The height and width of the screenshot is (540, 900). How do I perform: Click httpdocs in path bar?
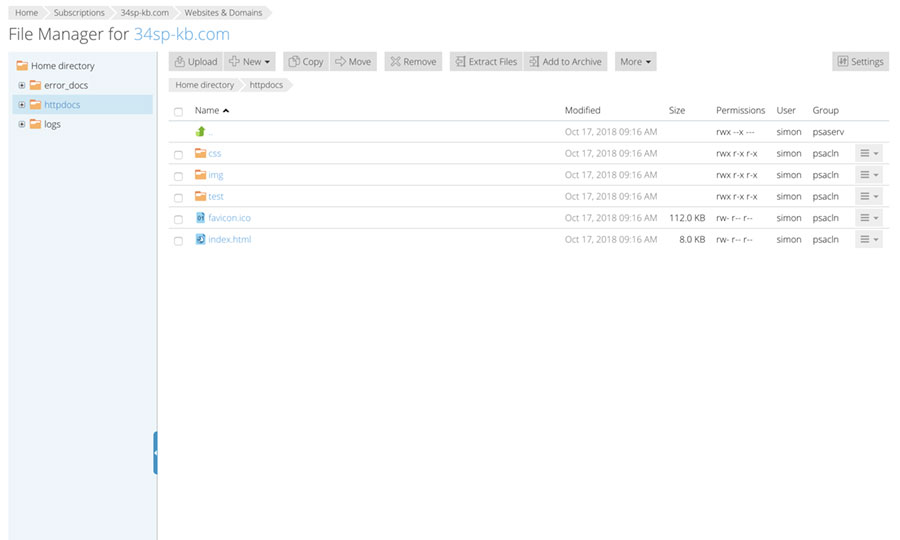266,85
